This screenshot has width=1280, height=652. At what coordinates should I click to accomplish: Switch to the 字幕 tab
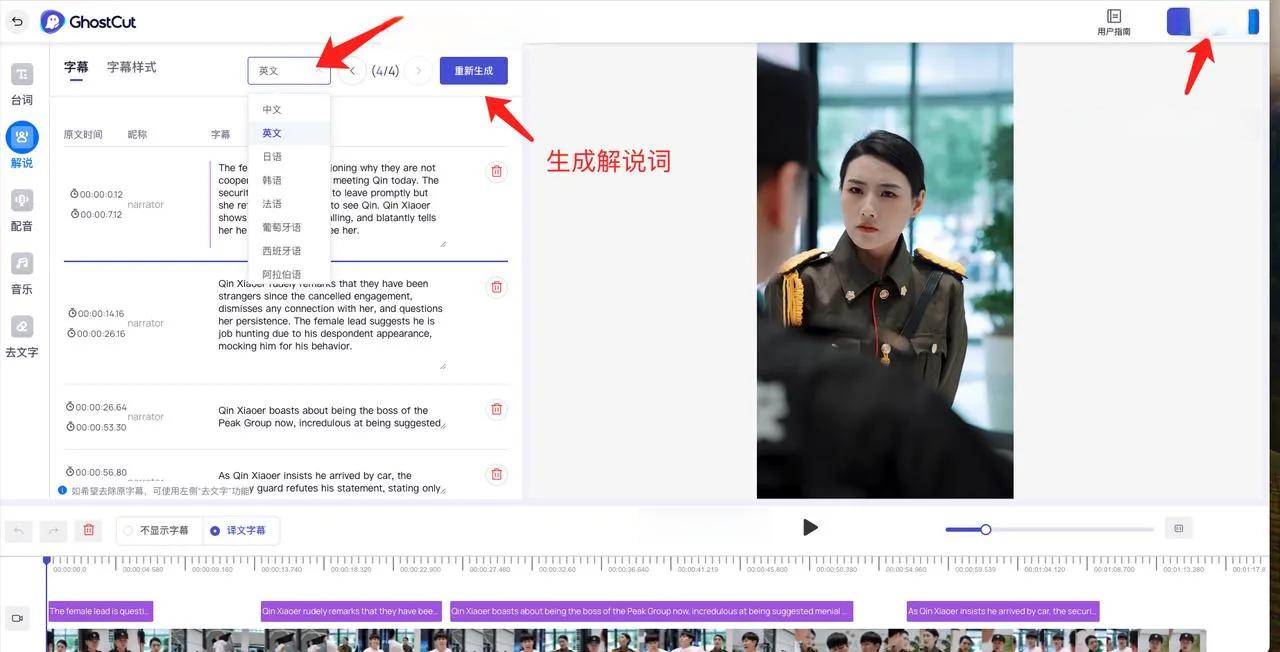[75, 68]
